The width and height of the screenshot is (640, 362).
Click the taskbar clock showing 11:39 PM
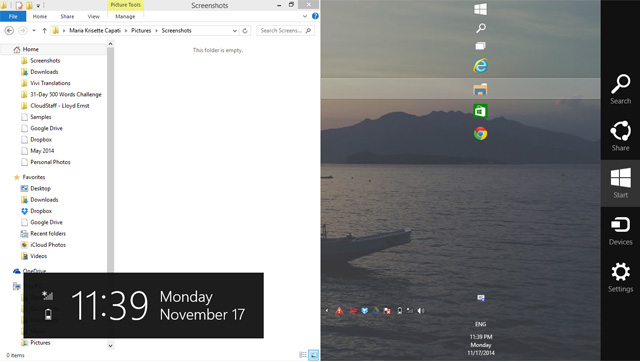click(481, 345)
